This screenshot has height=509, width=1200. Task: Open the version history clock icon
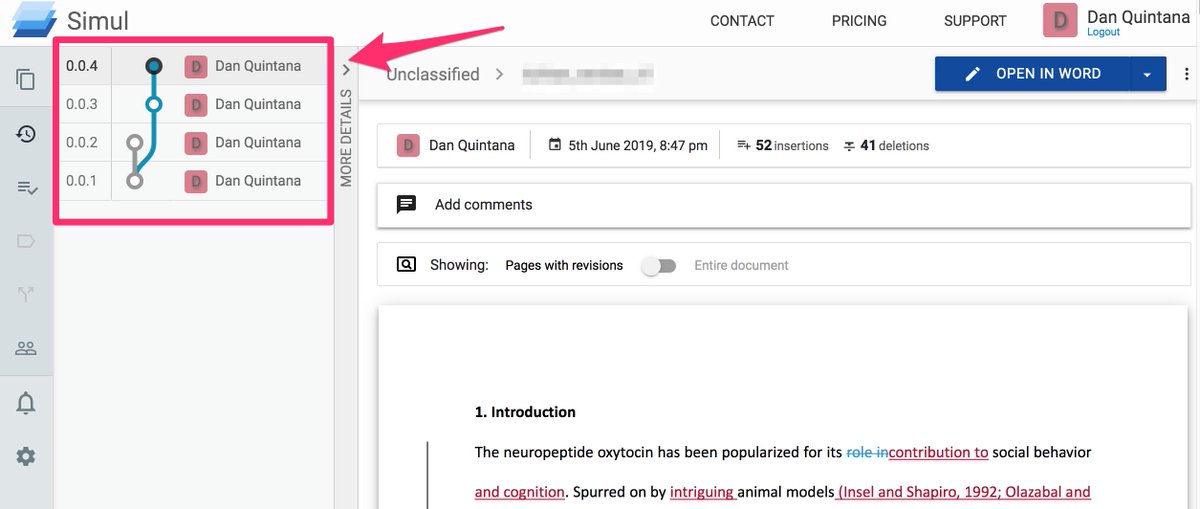coord(26,133)
